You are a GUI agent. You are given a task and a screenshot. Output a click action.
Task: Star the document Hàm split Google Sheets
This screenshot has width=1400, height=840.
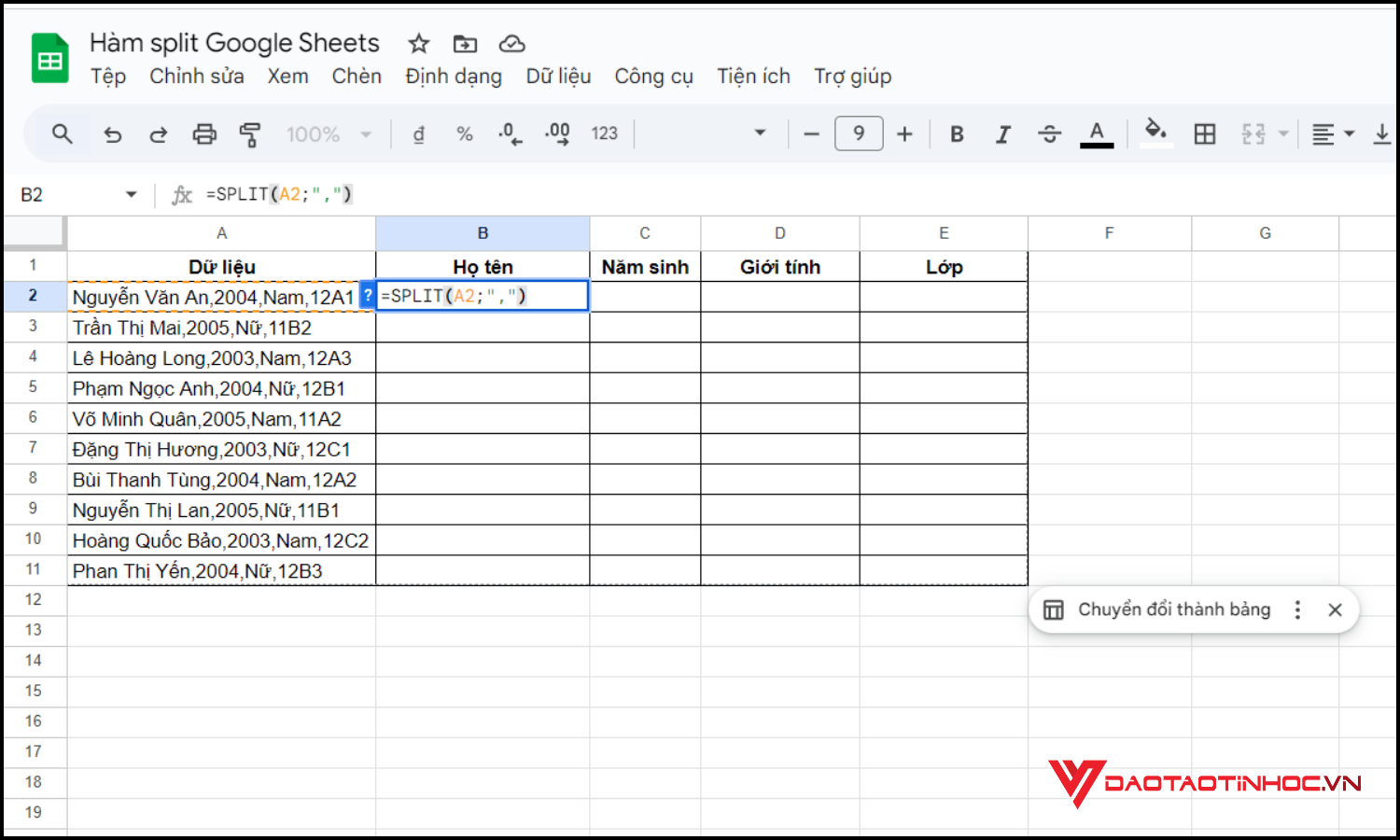(x=419, y=43)
